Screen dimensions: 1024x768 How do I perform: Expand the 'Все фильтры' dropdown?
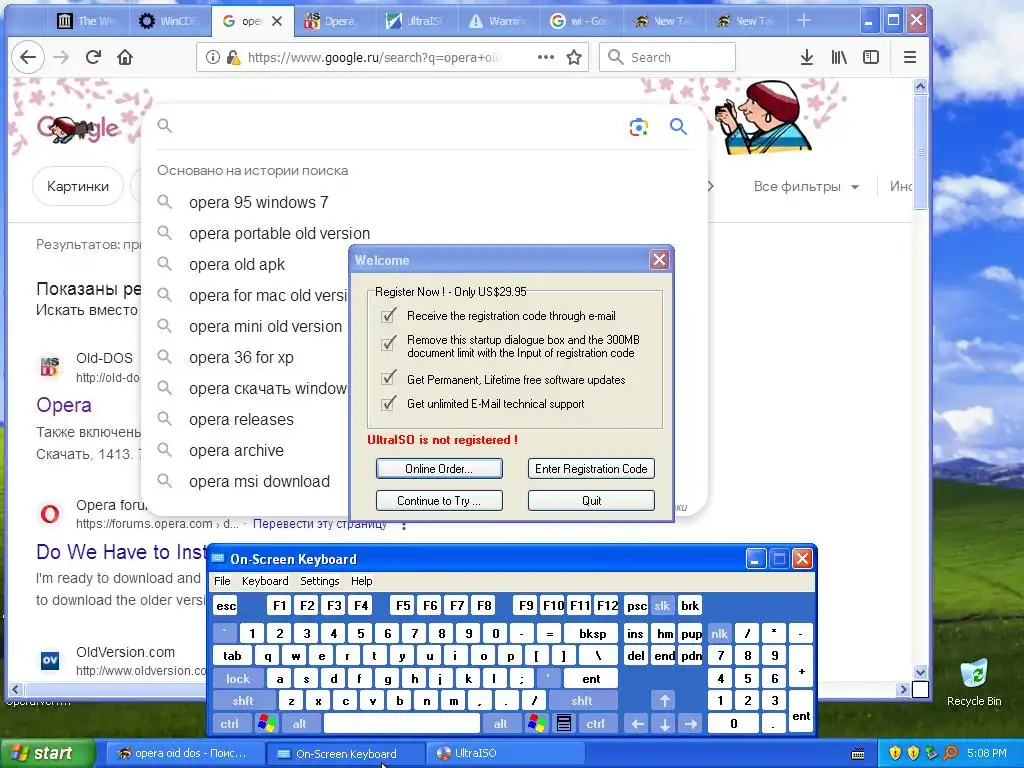tap(806, 187)
